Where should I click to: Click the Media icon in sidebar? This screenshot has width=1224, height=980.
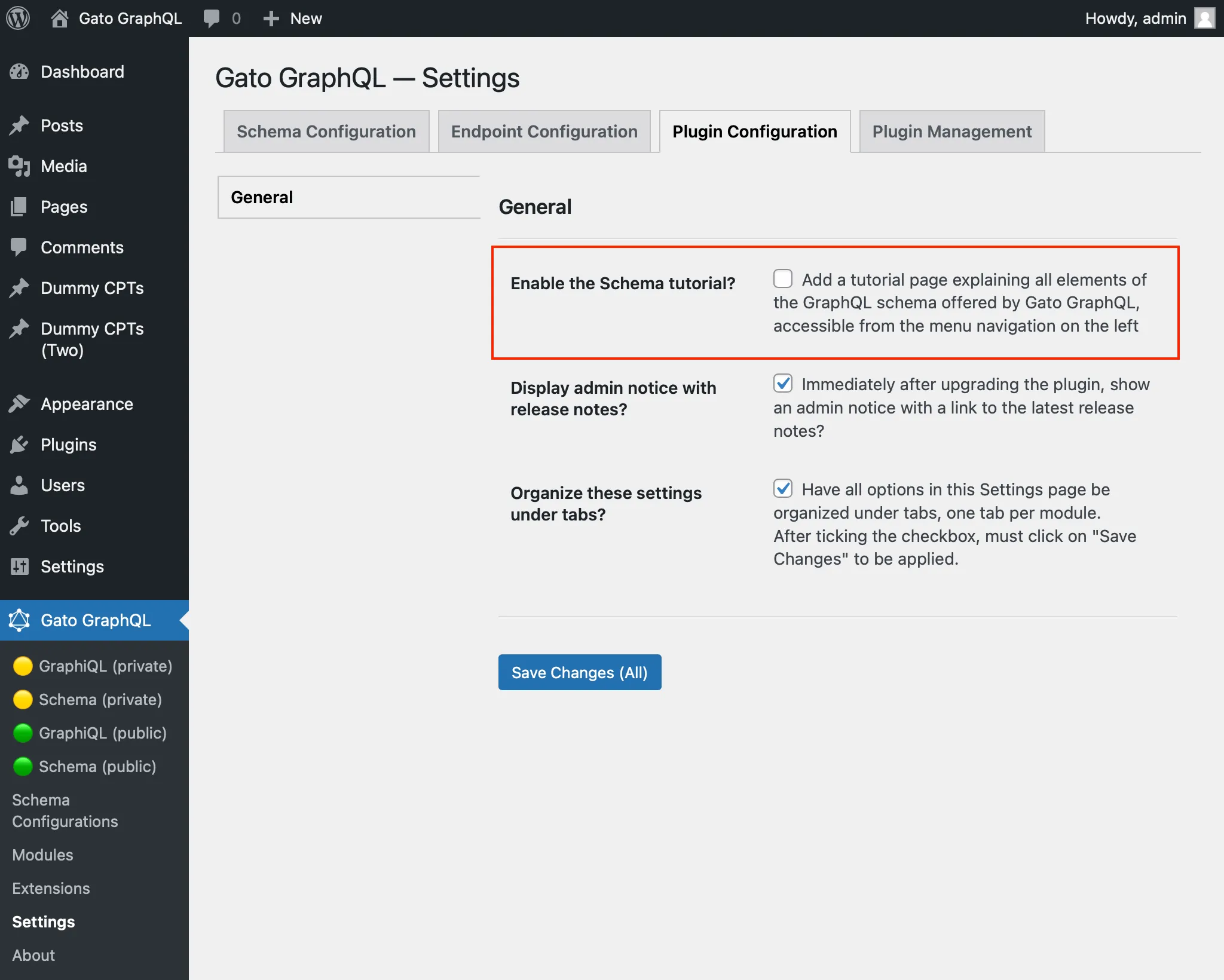point(19,166)
